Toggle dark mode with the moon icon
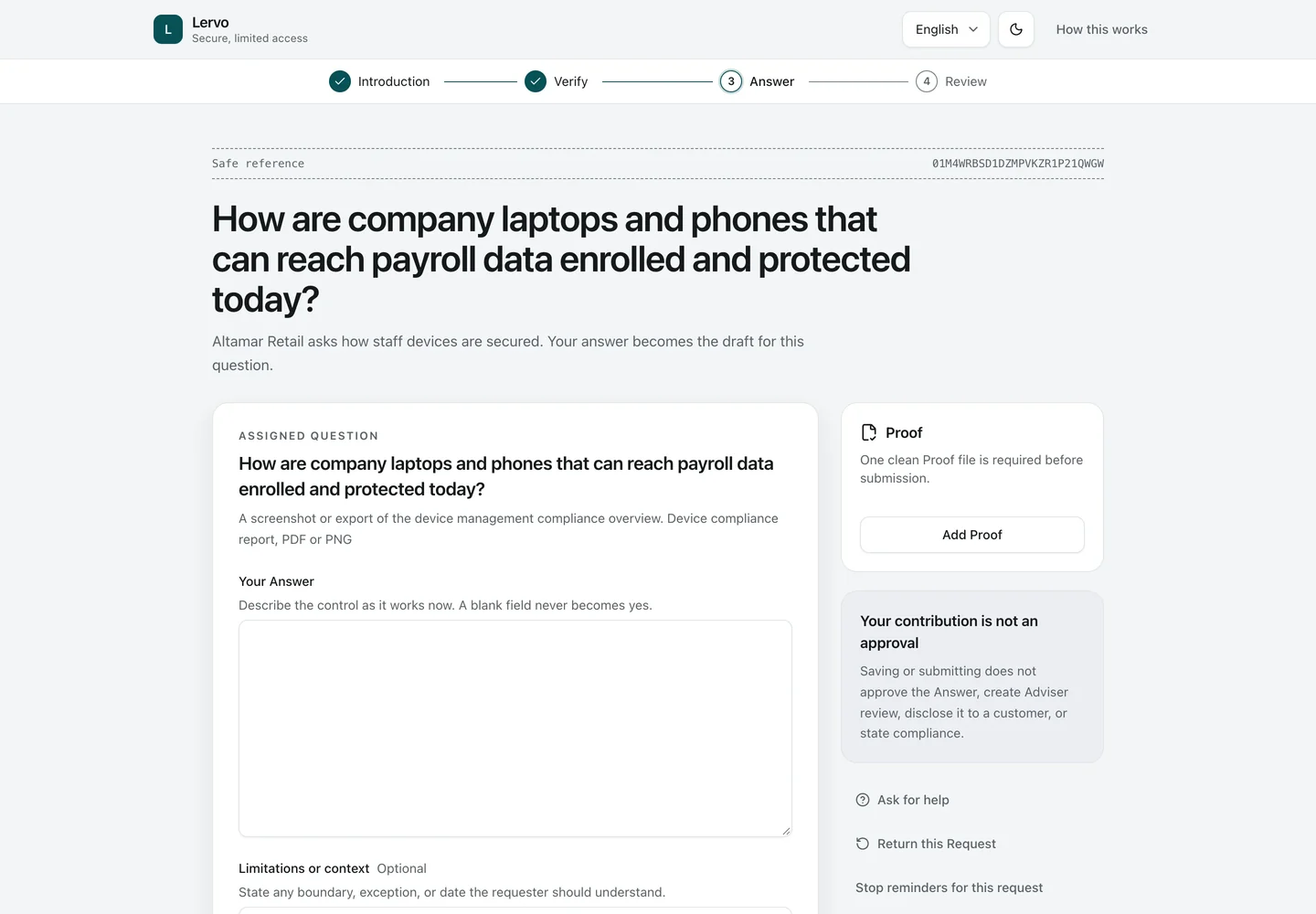Image resolution: width=1316 pixels, height=914 pixels. tap(1016, 29)
